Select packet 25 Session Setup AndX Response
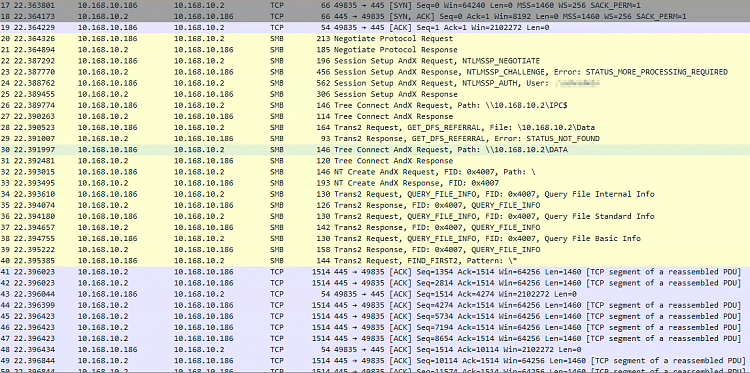Viewport: 750px width, 373px height. (375, 94)
